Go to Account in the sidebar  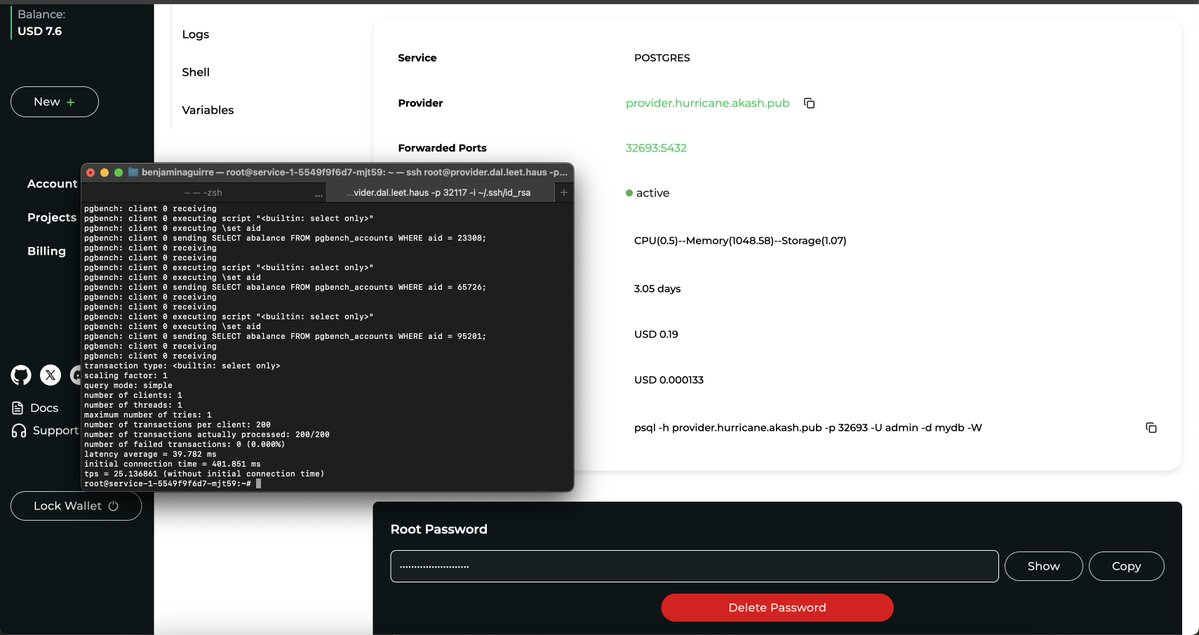point(52,184)
